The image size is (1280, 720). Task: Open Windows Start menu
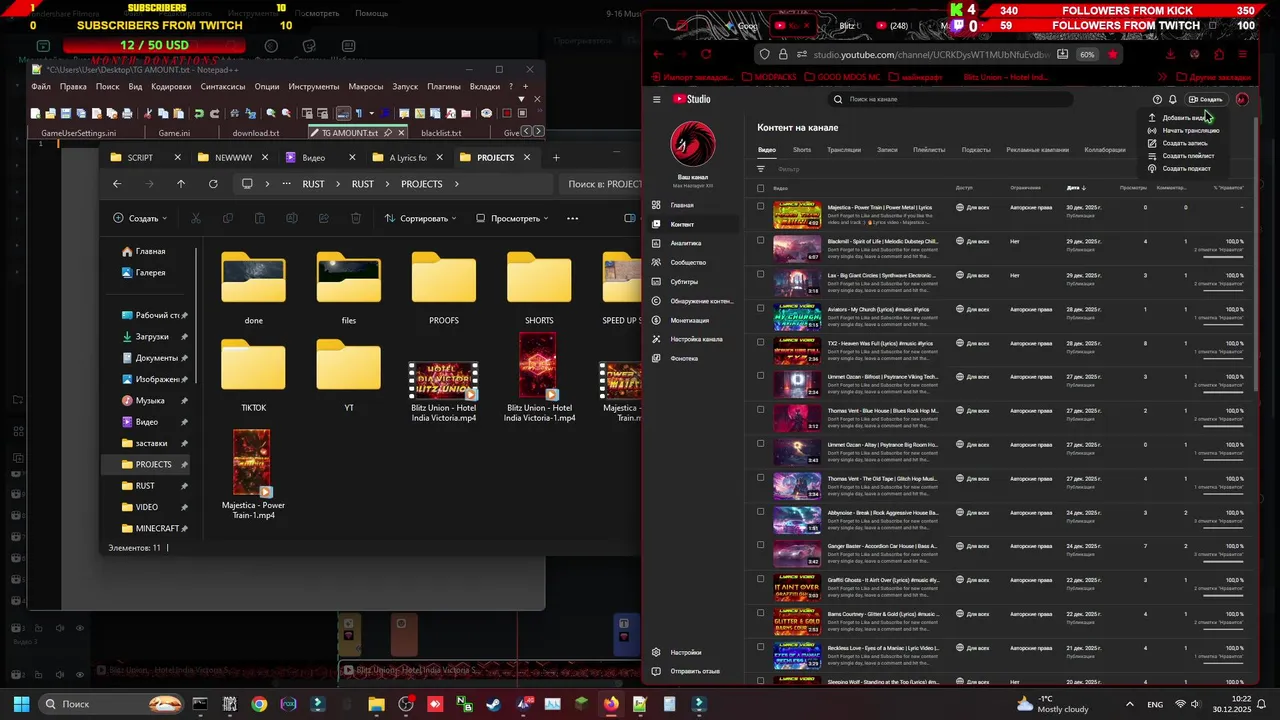coord(21,704)
